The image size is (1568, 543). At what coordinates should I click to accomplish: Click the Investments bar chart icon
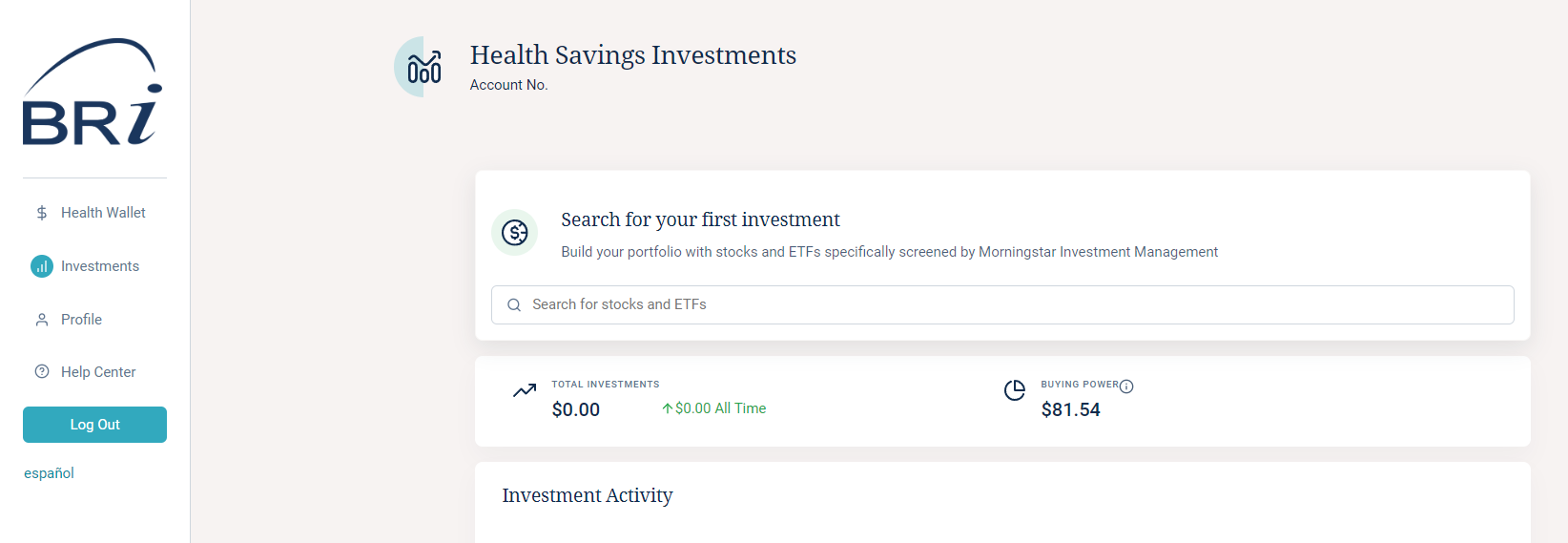[42, 266]
